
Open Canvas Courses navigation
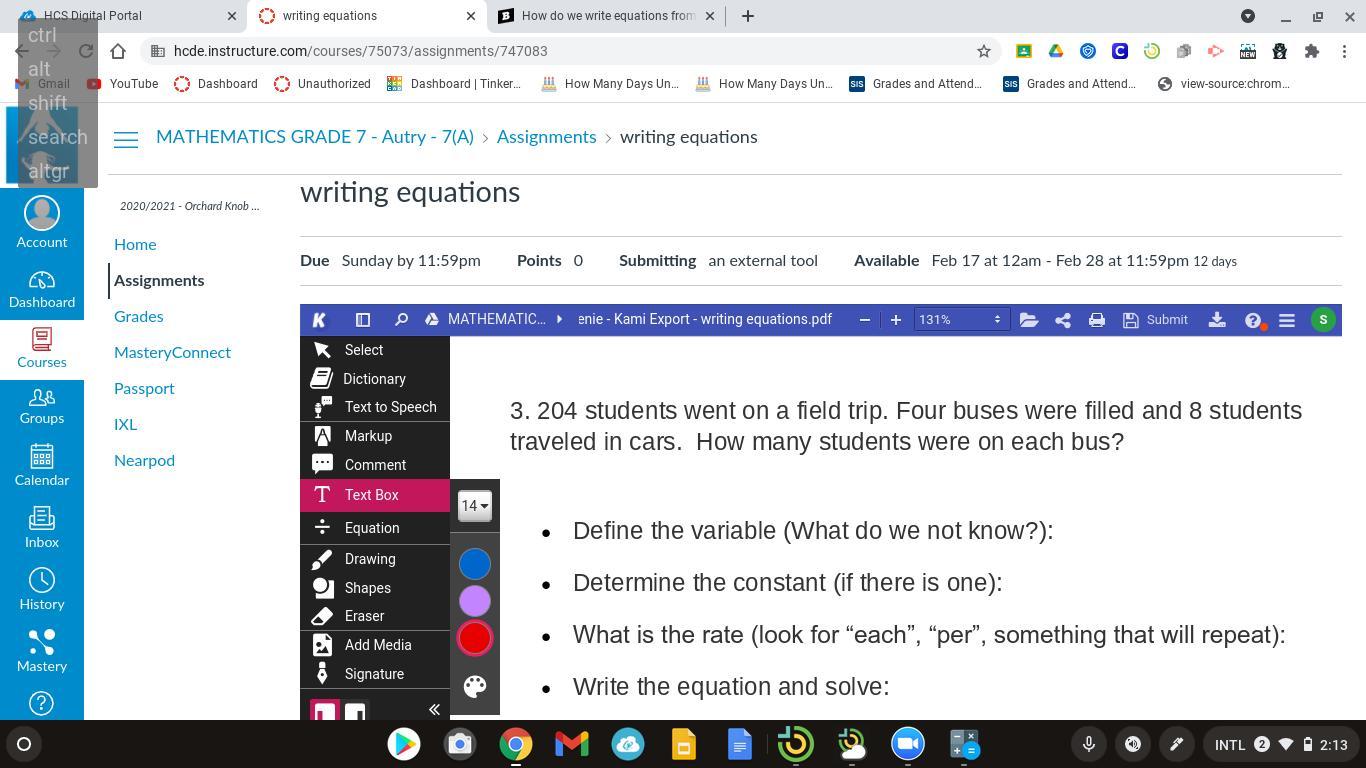42,349
